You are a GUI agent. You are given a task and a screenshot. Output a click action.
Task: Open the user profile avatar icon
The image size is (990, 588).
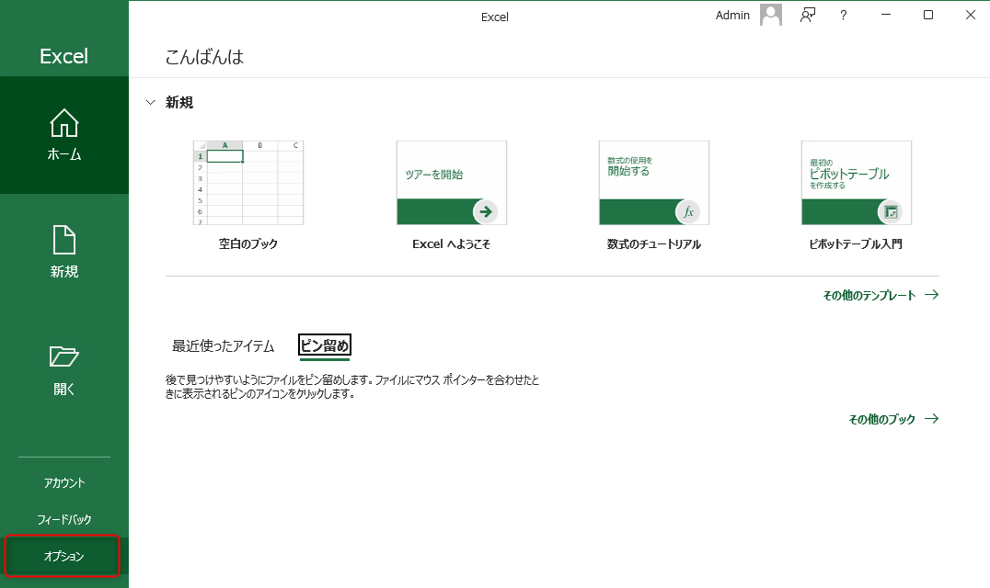tap(770, 15)
